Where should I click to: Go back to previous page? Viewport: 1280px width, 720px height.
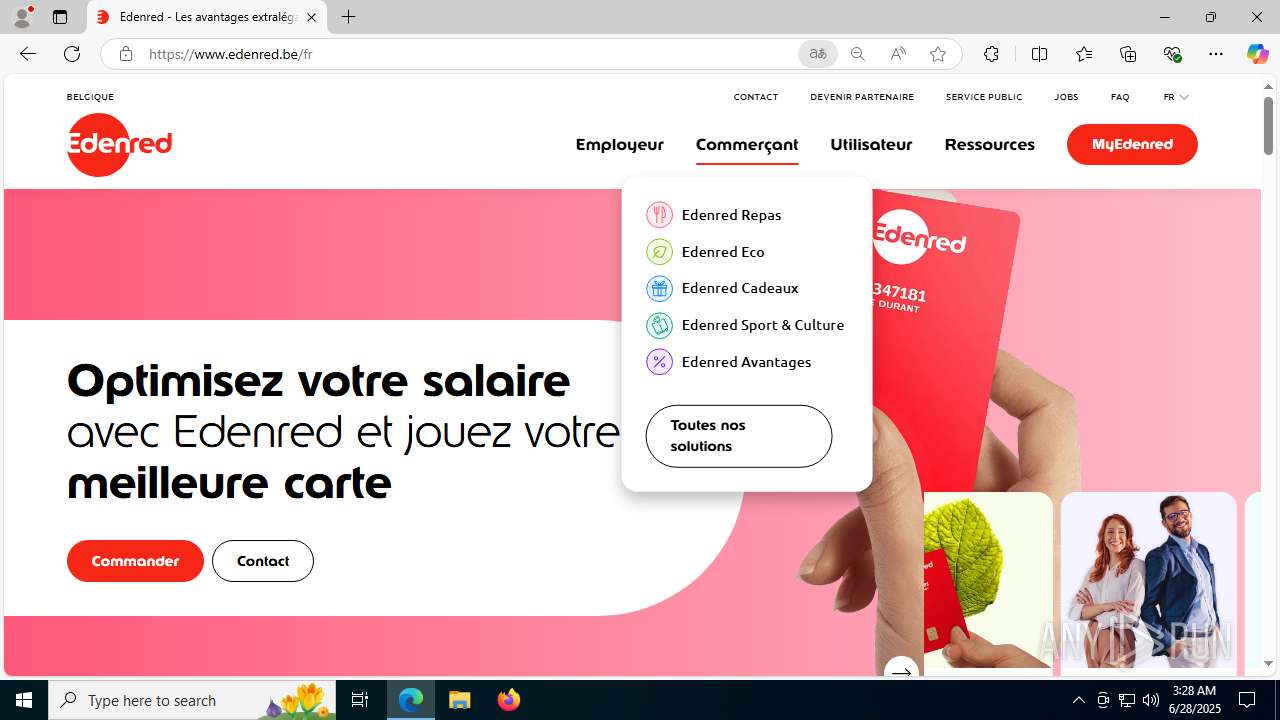(27, 54)
